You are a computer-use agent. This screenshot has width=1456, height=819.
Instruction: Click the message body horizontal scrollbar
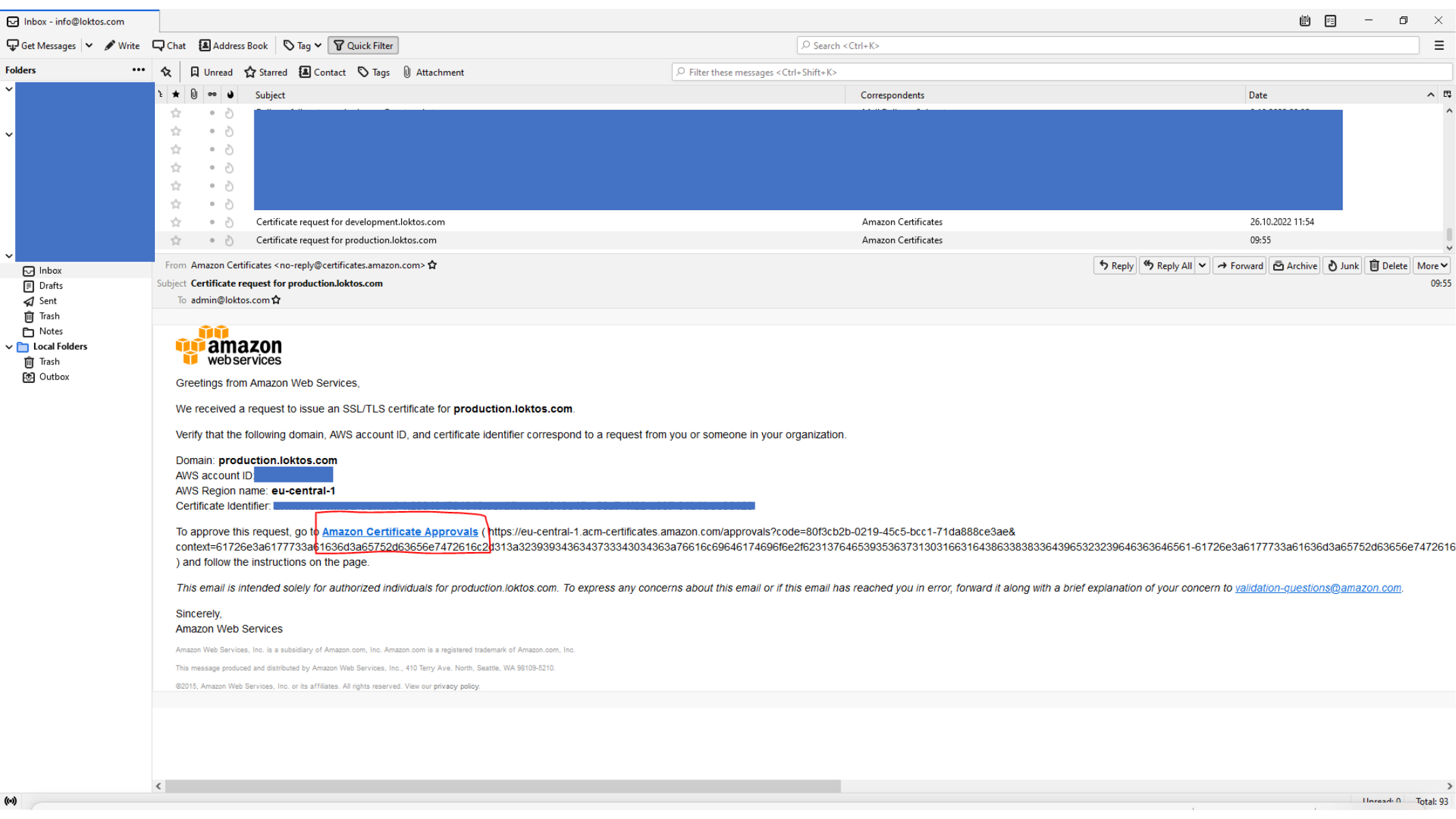click(503, 786)
